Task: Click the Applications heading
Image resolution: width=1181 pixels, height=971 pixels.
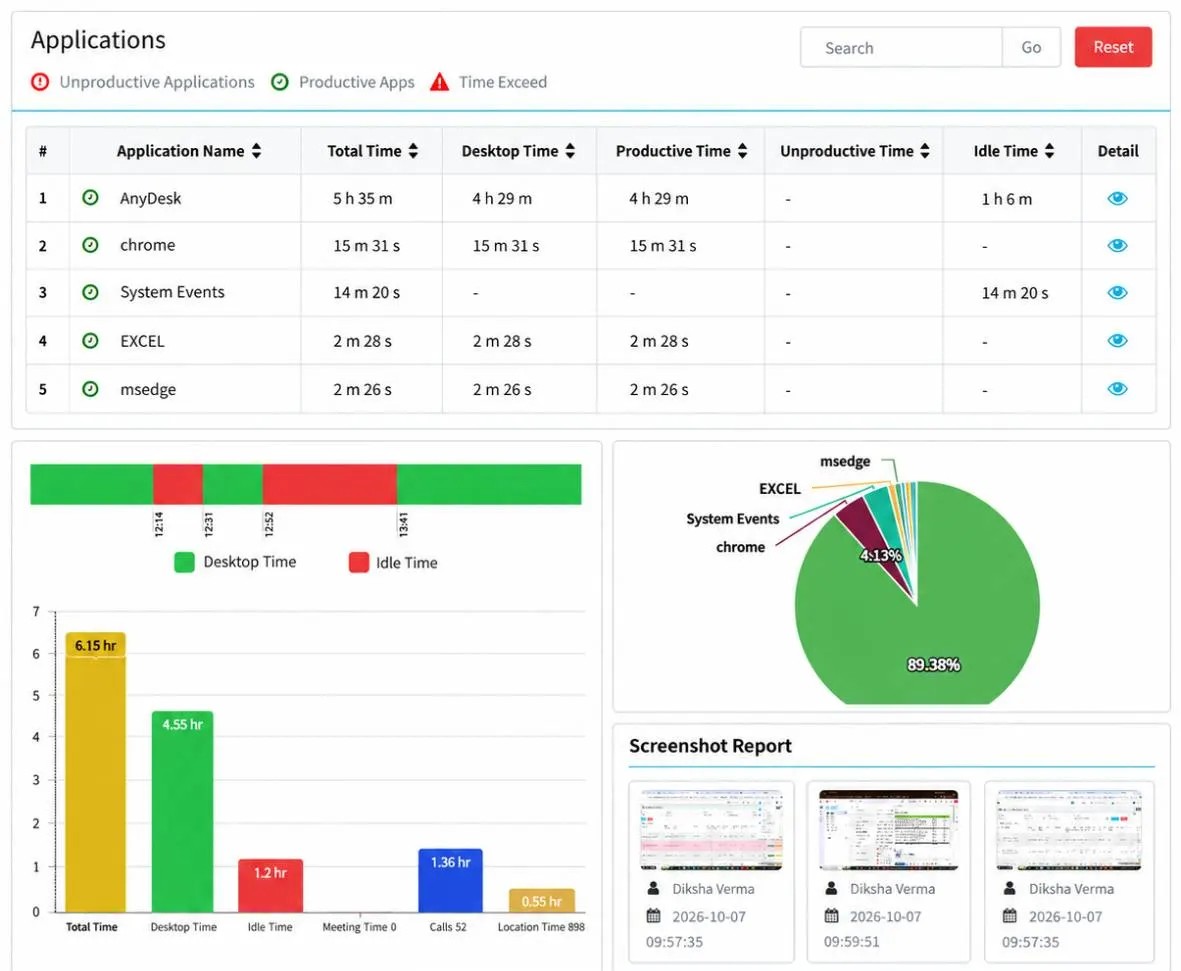Action: 98,39
